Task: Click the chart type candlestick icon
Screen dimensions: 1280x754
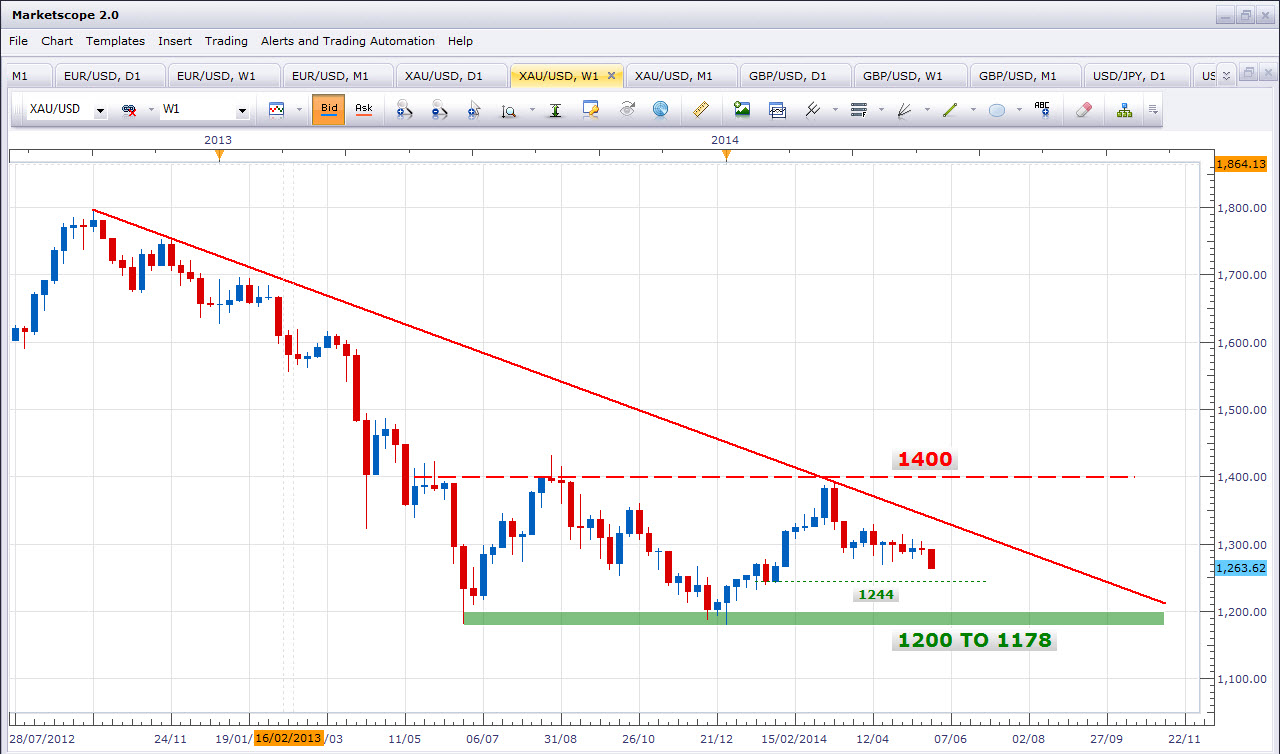Action: [277, 110]
